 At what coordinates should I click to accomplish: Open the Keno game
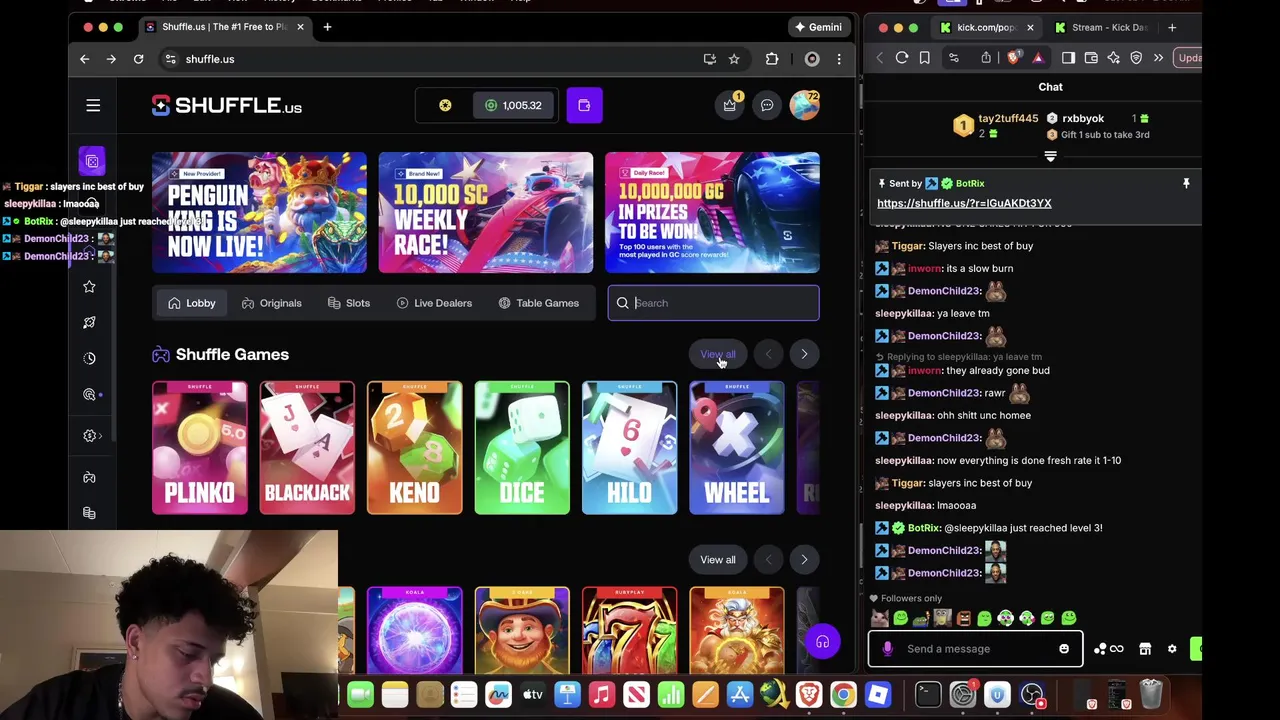(x=414, y=448)
